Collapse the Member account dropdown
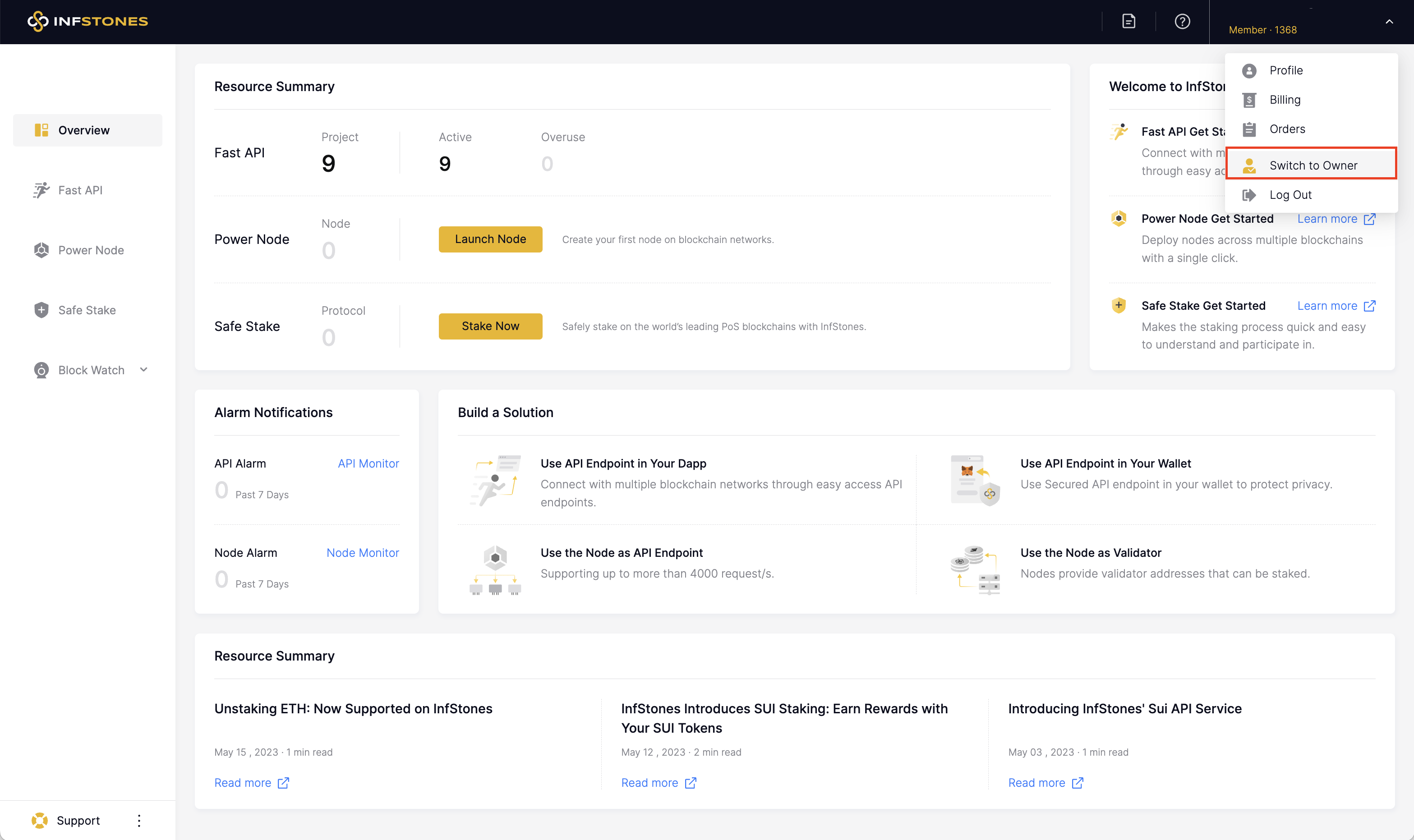 1389,22
